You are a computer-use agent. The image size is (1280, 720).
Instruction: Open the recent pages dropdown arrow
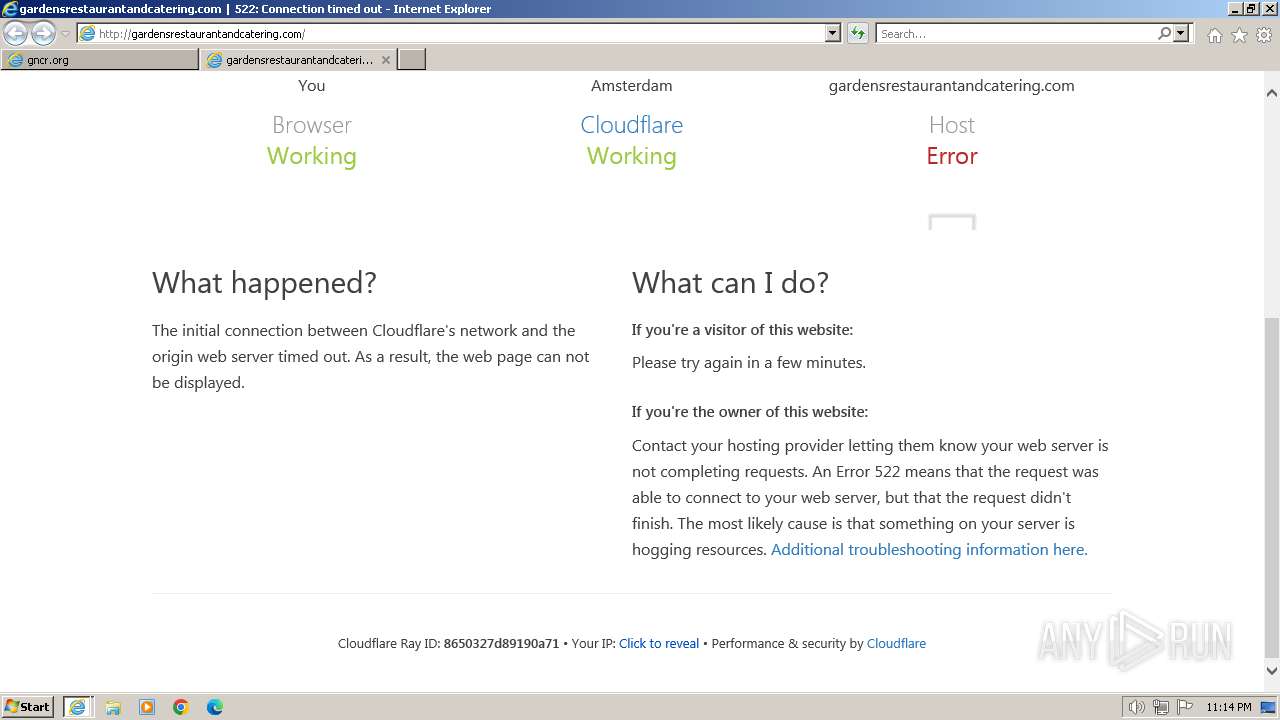[65, 34]
